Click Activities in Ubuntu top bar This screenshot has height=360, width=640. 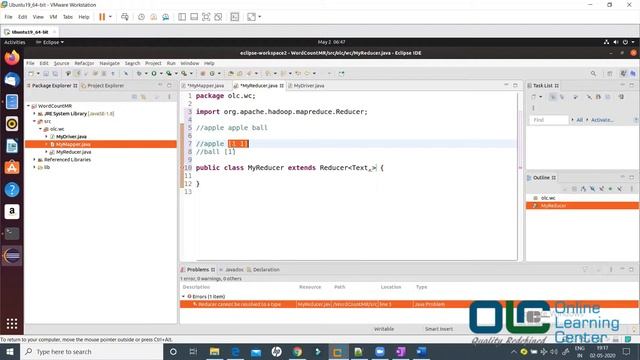point(15,42)
